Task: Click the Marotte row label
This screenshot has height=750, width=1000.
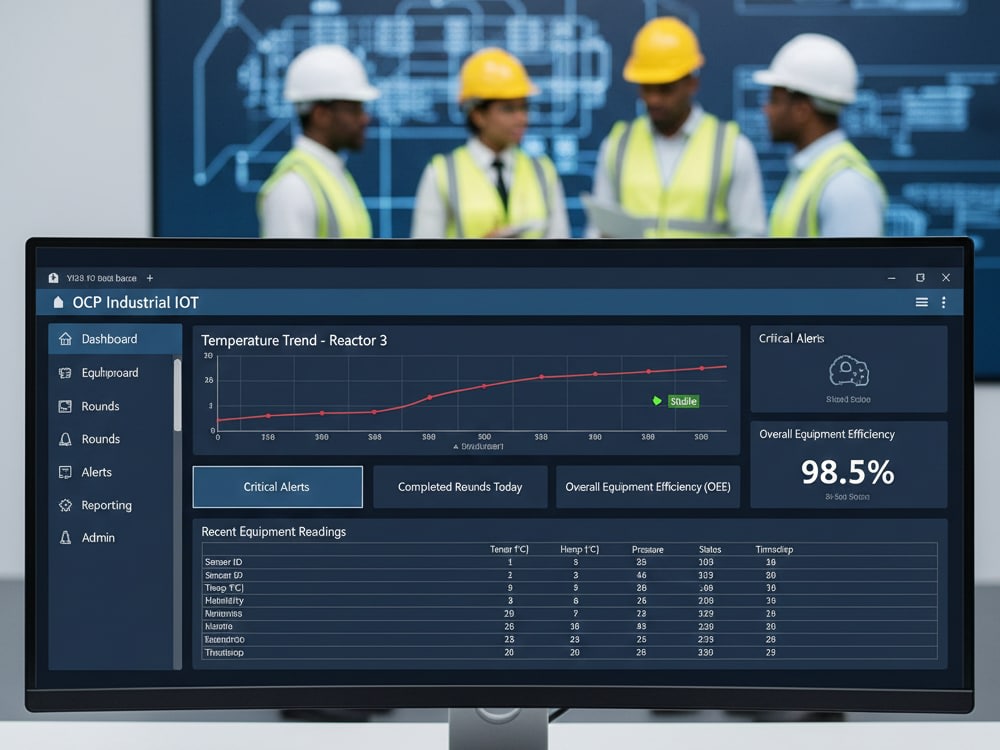Action: (219, 626)
